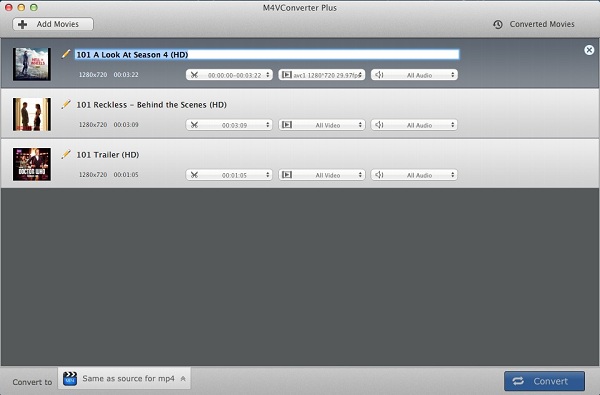This screenshot has width=600, height=395.
Task: Click the clapperboard format icon
Action: (x=70, y=378)
